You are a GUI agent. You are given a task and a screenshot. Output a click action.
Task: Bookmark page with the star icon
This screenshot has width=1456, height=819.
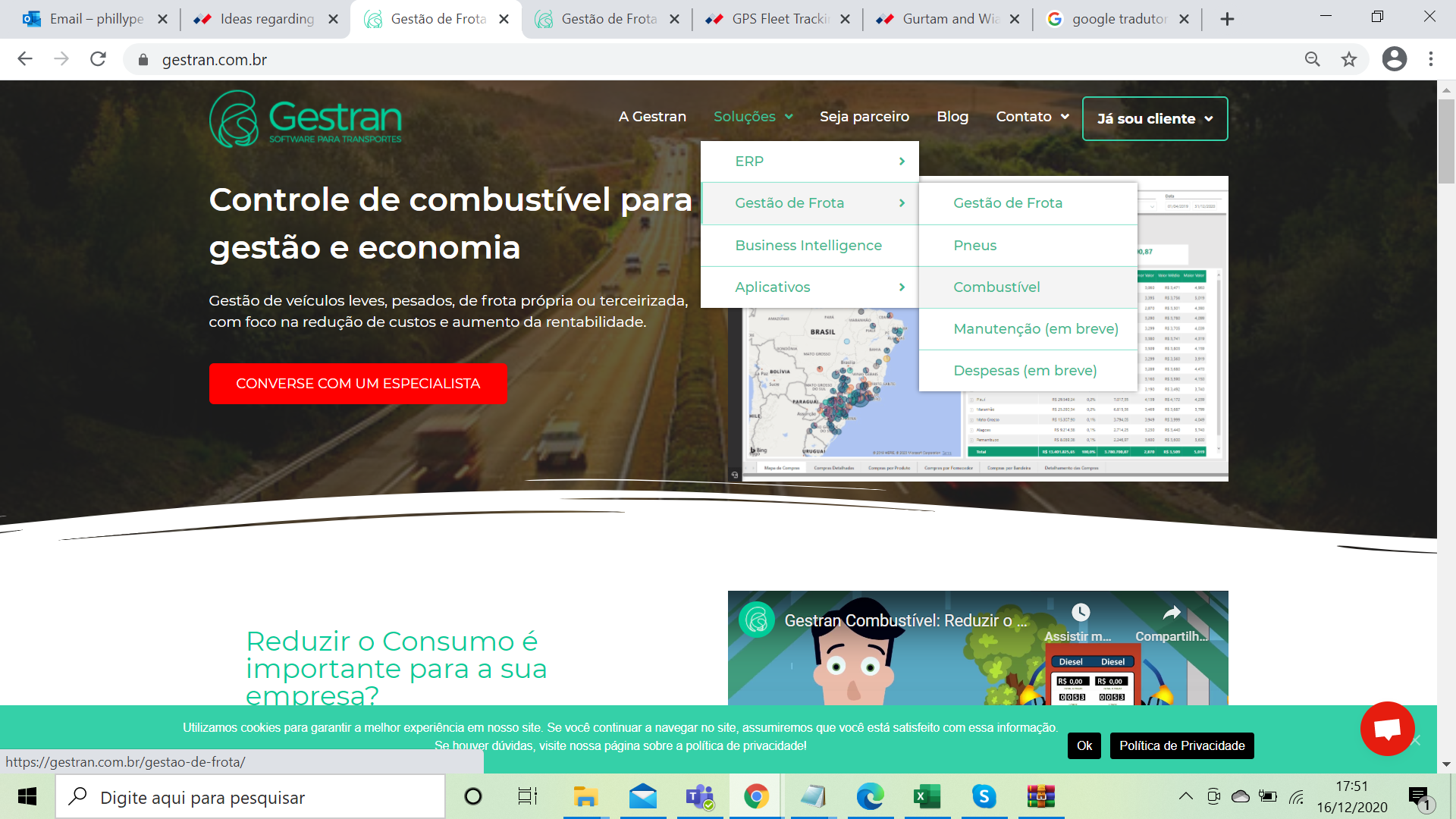tap(1348, 59)
